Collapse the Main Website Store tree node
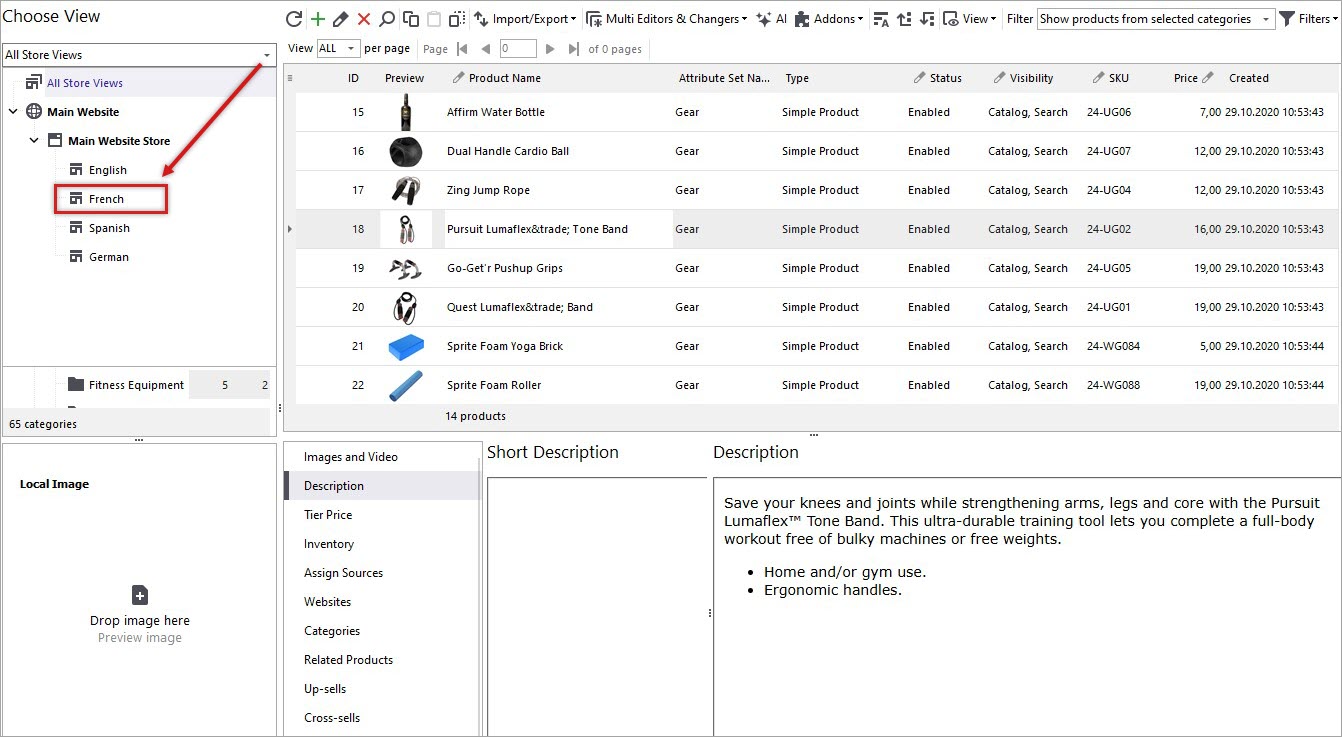The image size is (1342, 737). pyautogui.click(x=34, y=140)
